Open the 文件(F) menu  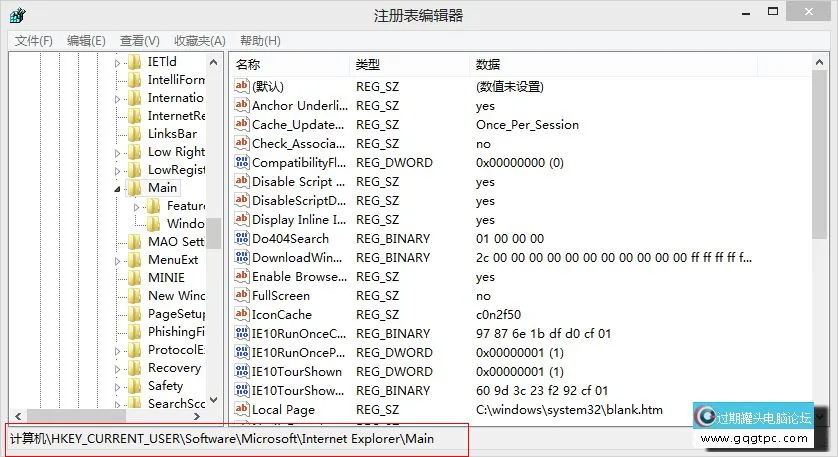33,40
